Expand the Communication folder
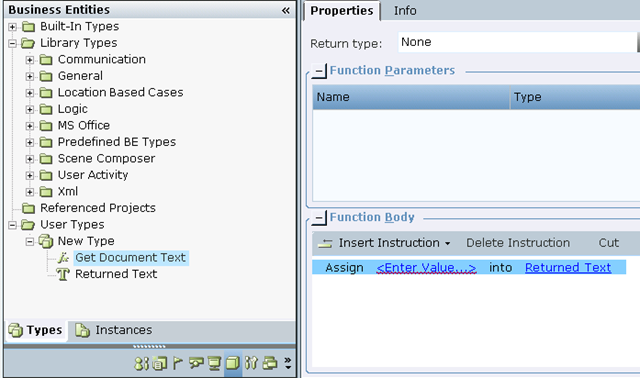Image resolution: width=640 pixels, height=378 pixels. (x=30, y=60)
